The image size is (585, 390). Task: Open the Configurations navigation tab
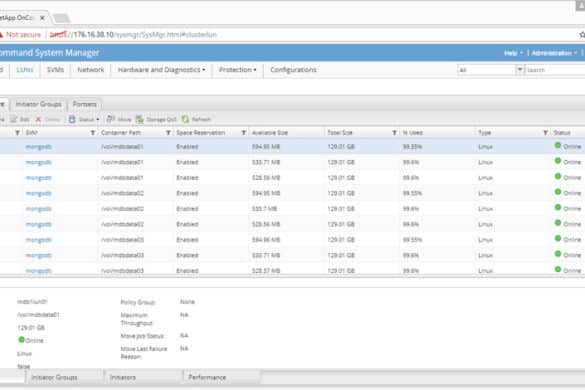[x=293, y=70]
